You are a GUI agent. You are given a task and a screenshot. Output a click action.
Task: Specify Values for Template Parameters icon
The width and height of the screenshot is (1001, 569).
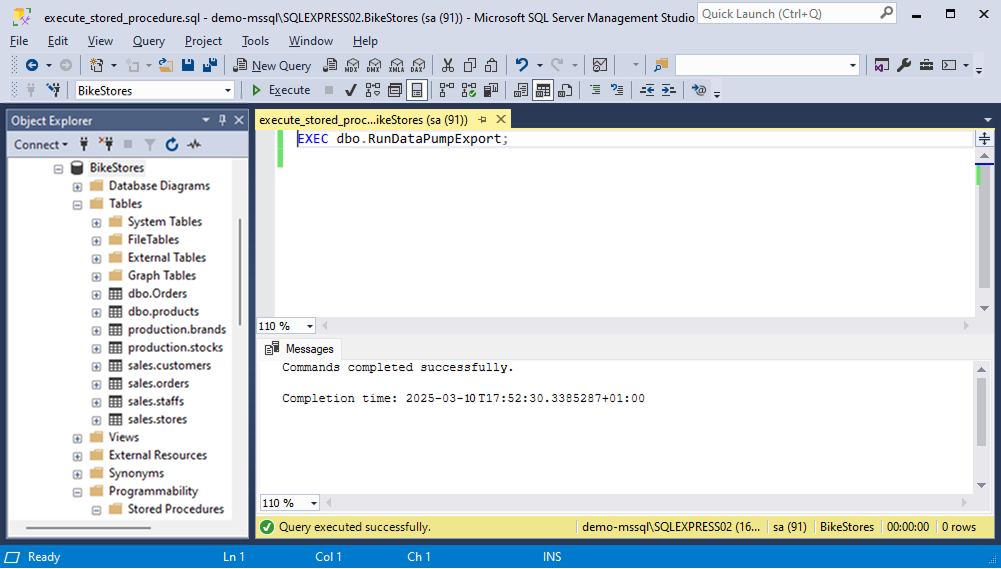(699, 90)
